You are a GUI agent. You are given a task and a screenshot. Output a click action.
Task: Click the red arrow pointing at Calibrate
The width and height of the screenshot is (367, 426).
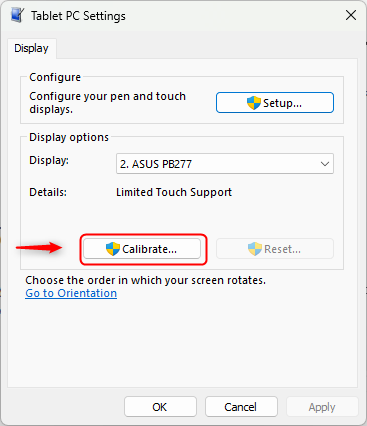pos(39,247)
